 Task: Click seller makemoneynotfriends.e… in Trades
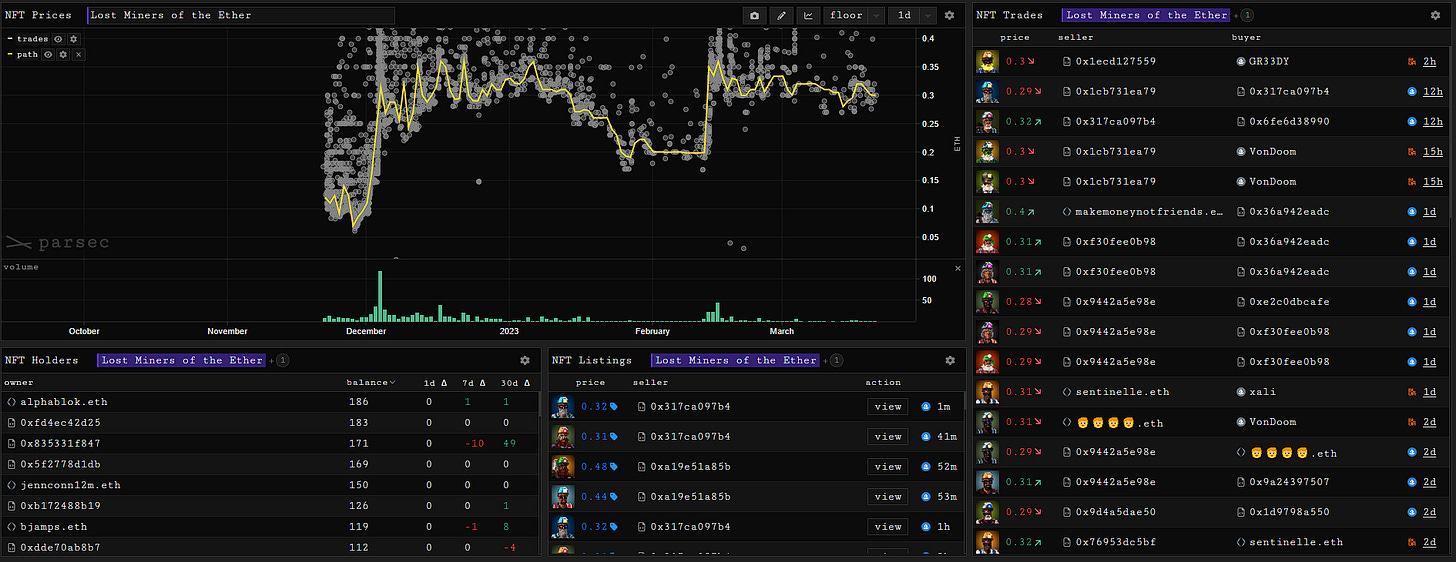click(x=1150, y=211)
